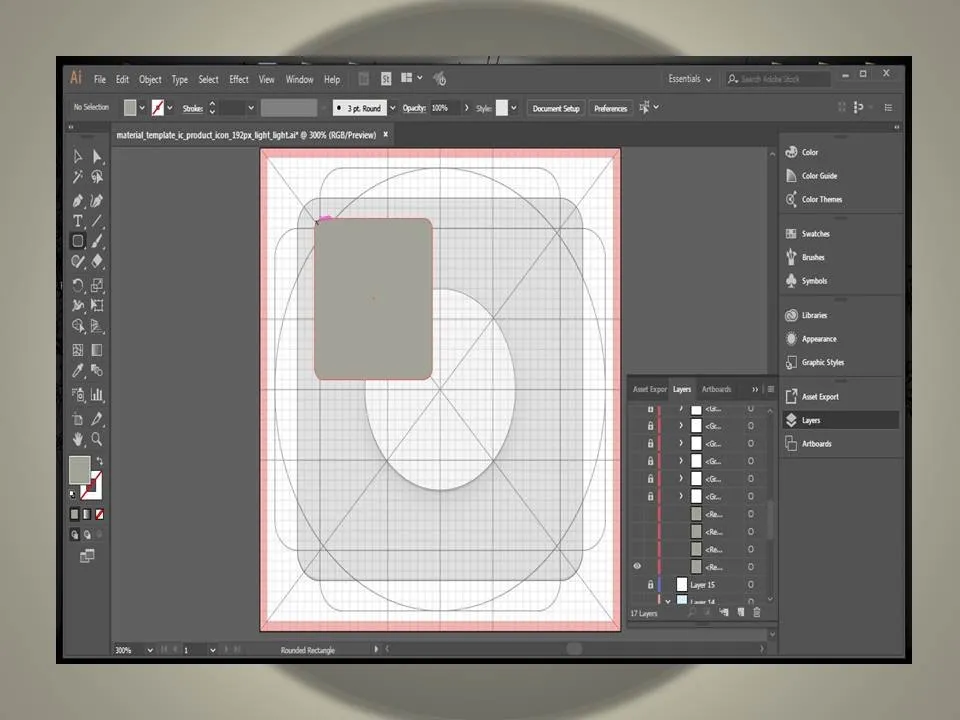960x720 pixels.
Task: Open the Swatches panel
Action: [816, 234]
